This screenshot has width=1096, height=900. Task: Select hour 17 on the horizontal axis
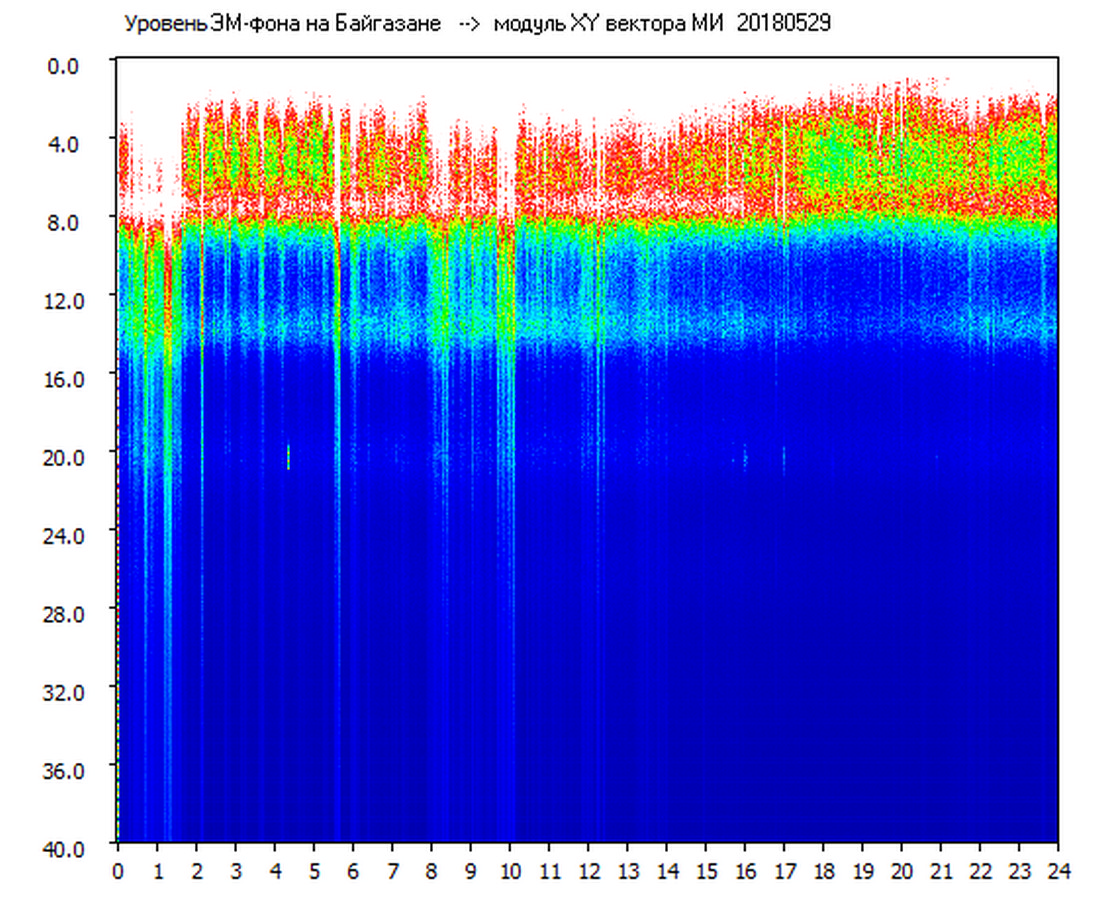point(784,871)
